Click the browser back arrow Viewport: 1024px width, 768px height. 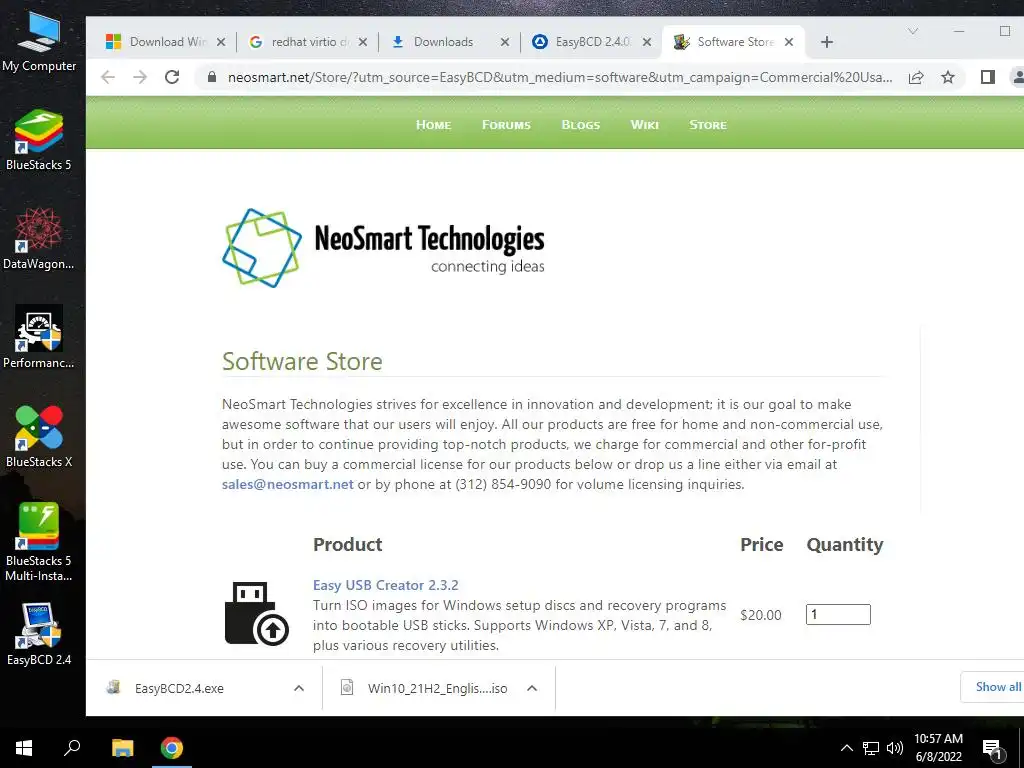108,77
